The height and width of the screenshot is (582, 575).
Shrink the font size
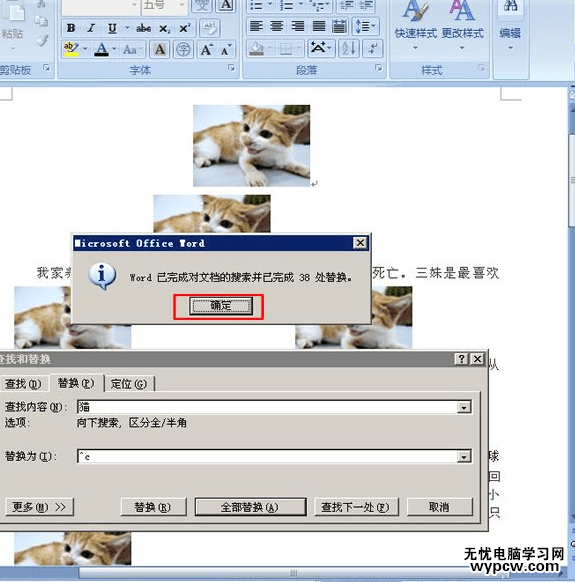(x=226, y=49)
